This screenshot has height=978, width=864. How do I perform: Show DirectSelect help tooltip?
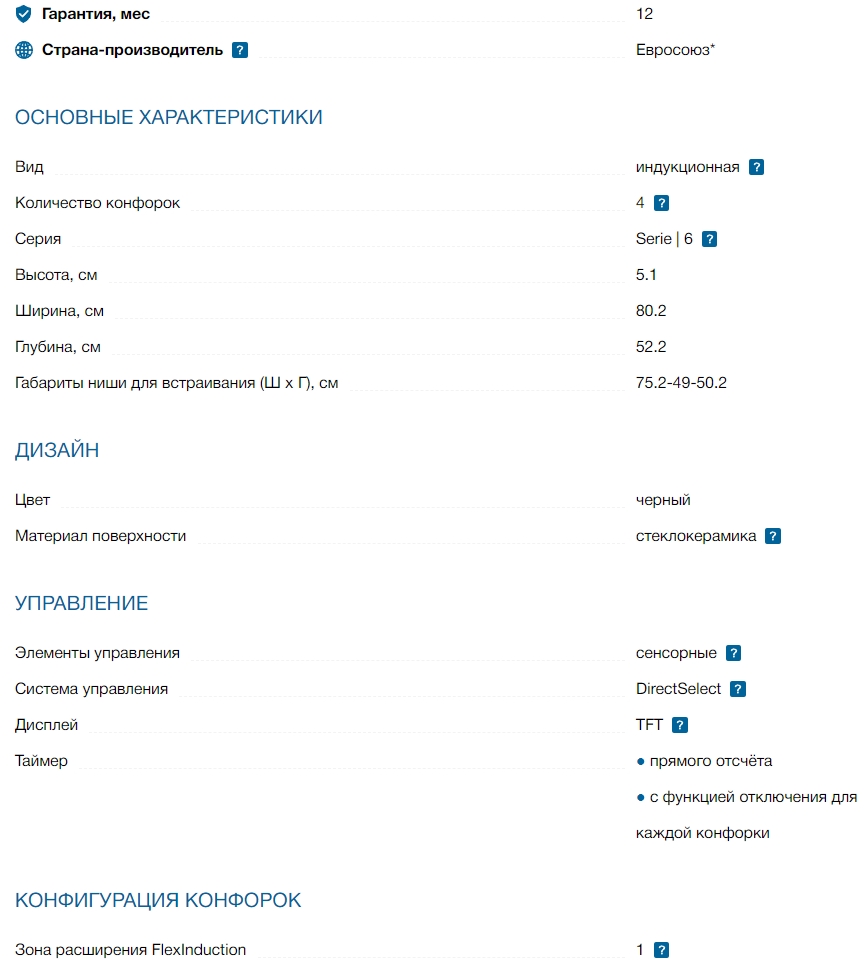pos(738,690)
